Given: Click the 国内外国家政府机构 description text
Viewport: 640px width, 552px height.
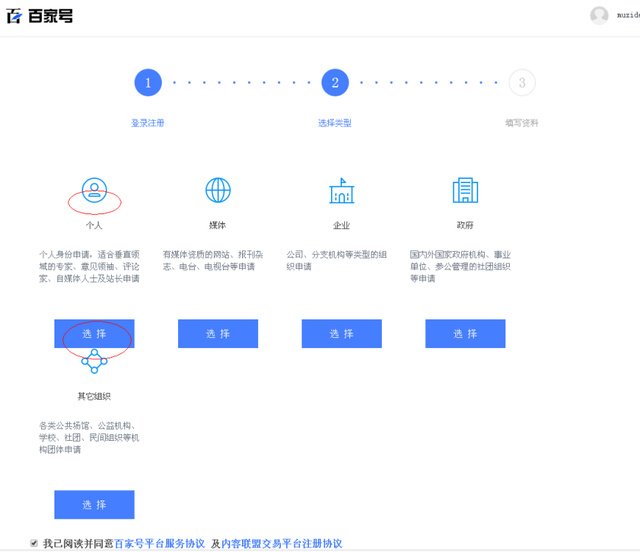Looking at the screenshot, I should (x=460, y=266).
